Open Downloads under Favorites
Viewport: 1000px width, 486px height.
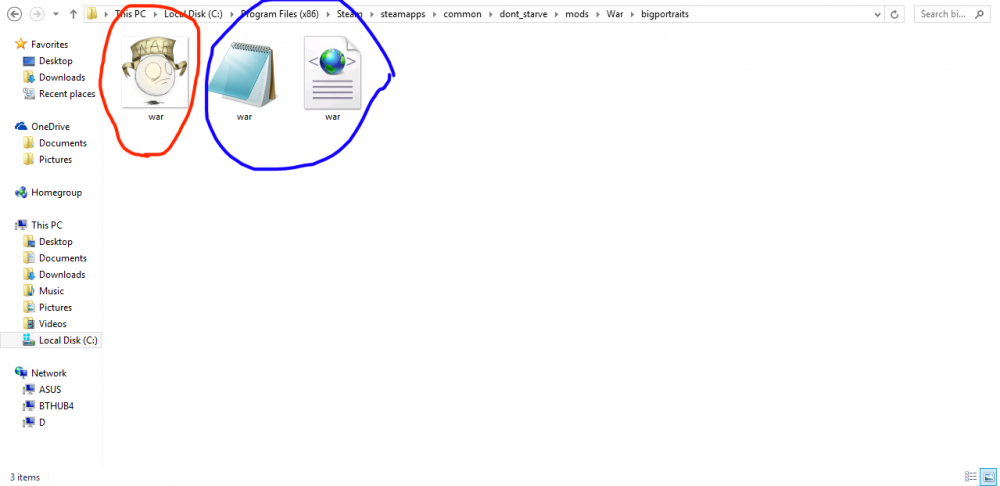click(x=62, y=77)
